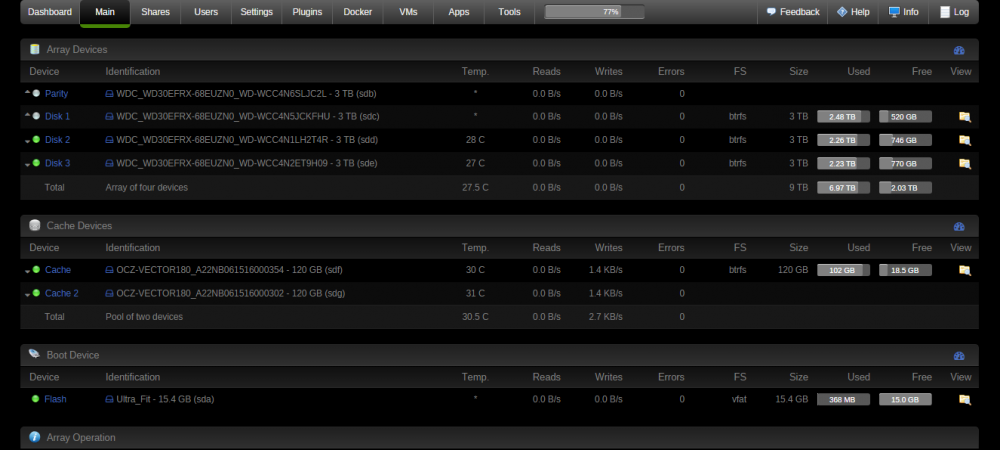Viewport: 1000px width, 450px height.
Task: Open the system Info panel
Action: pyautogui.click(x=904, y=12)
